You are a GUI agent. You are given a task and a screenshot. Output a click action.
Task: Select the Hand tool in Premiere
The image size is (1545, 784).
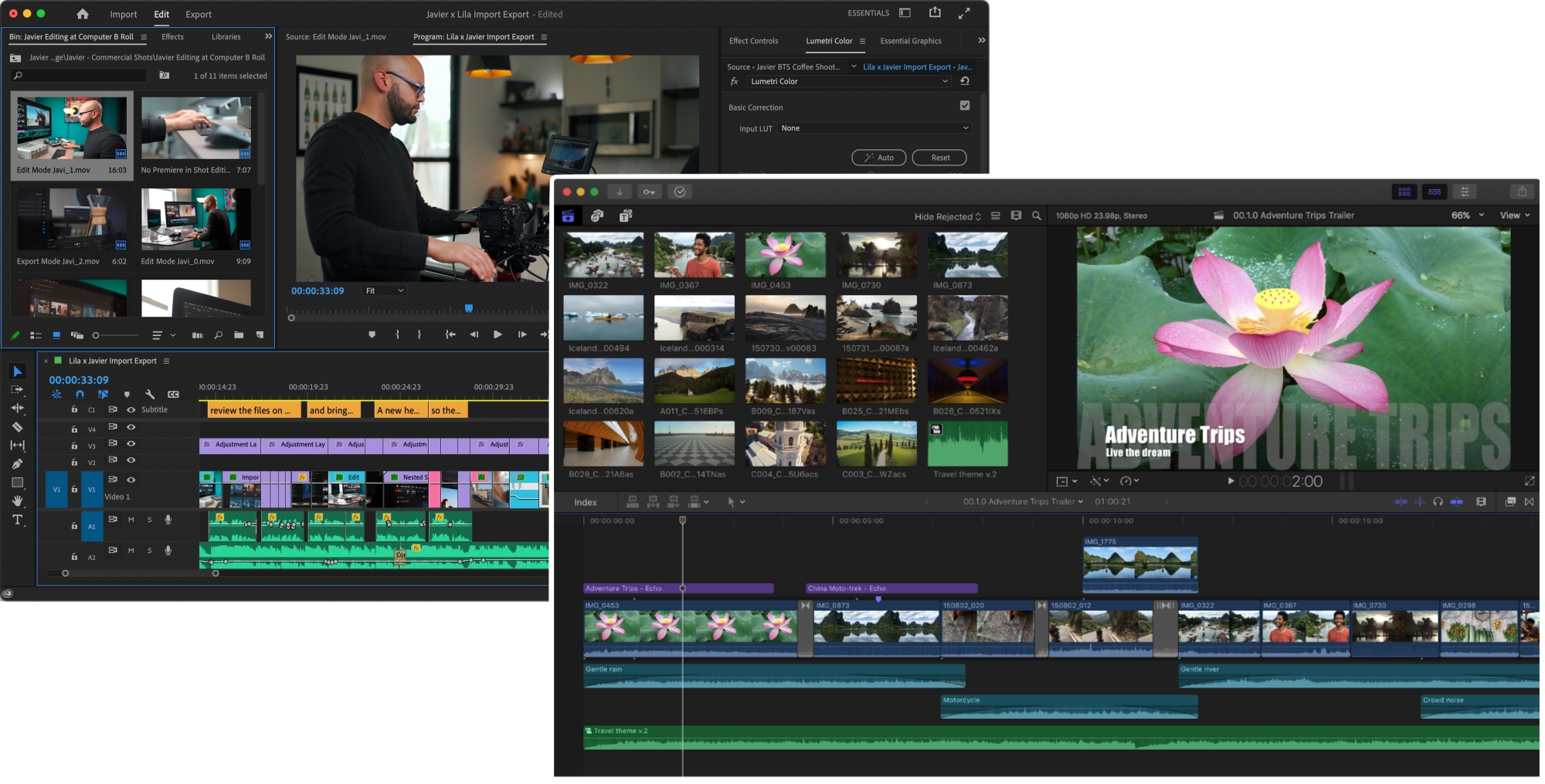click(x=17, y=501)
